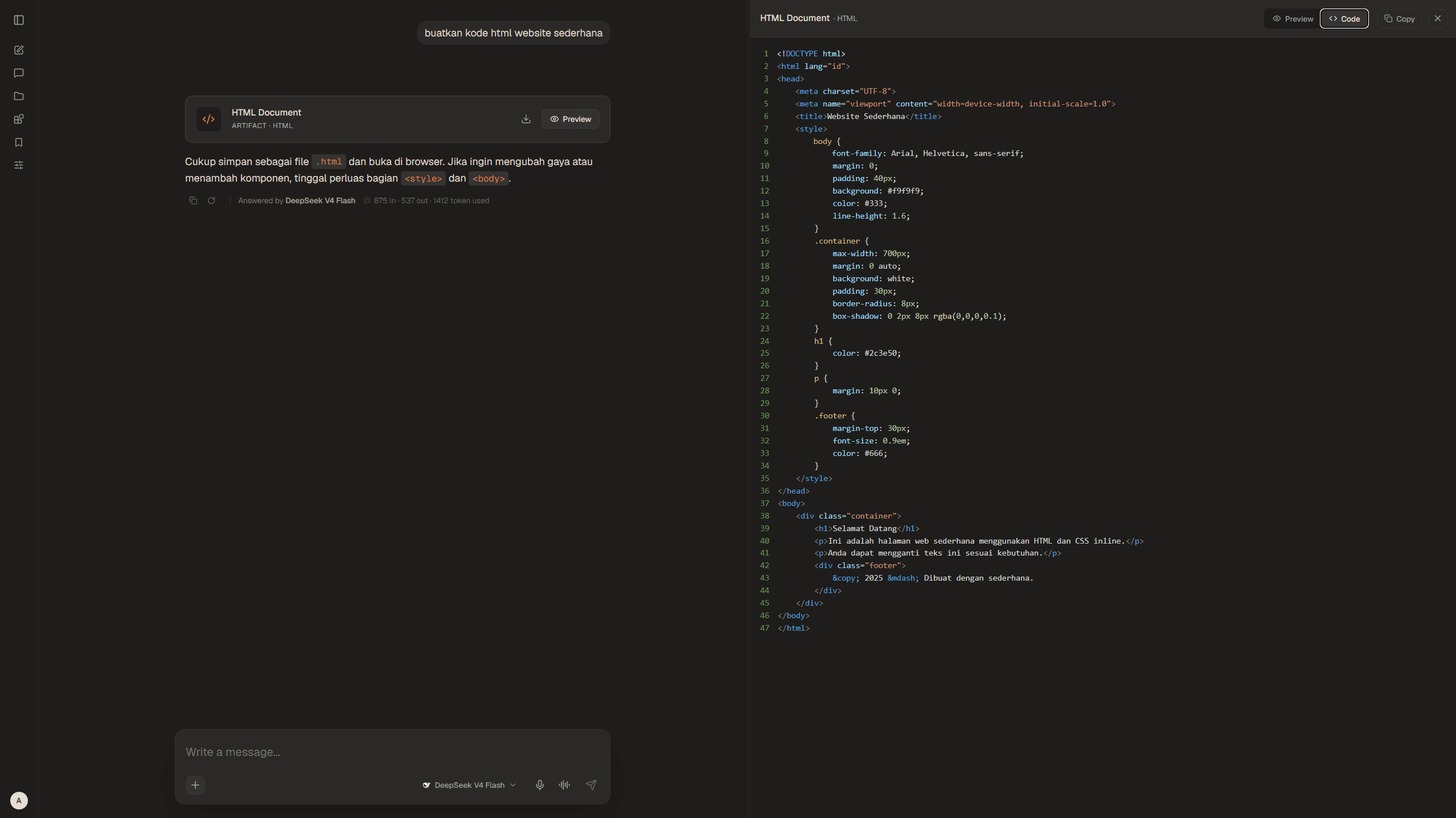Screen dimensions: 1456x818
Task: Open the DeepSeek V4 Flash model dropdown
Action: [469, 785]
